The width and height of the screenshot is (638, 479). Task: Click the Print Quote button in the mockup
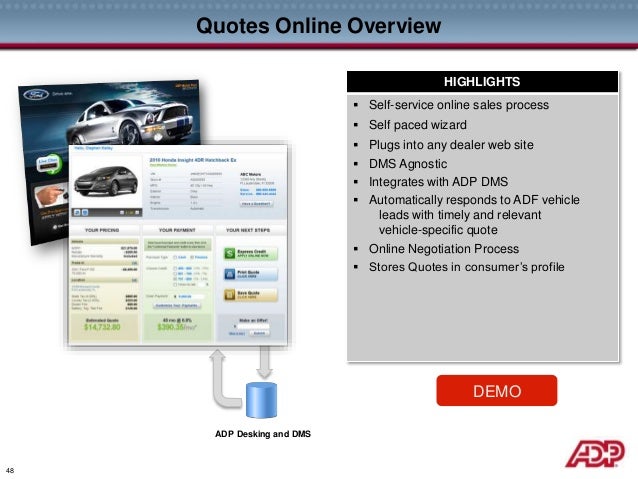[251, 274]
